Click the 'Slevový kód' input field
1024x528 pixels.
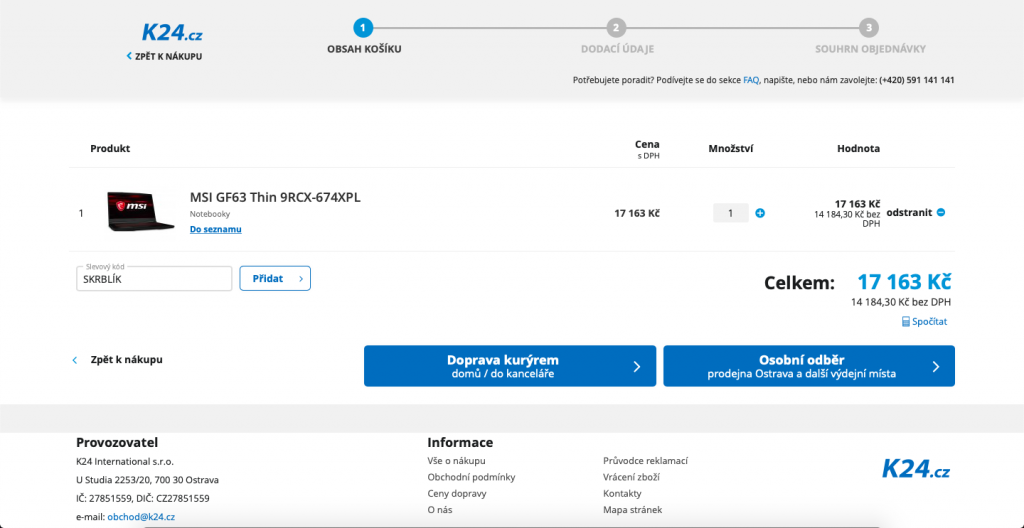[154, 279]
